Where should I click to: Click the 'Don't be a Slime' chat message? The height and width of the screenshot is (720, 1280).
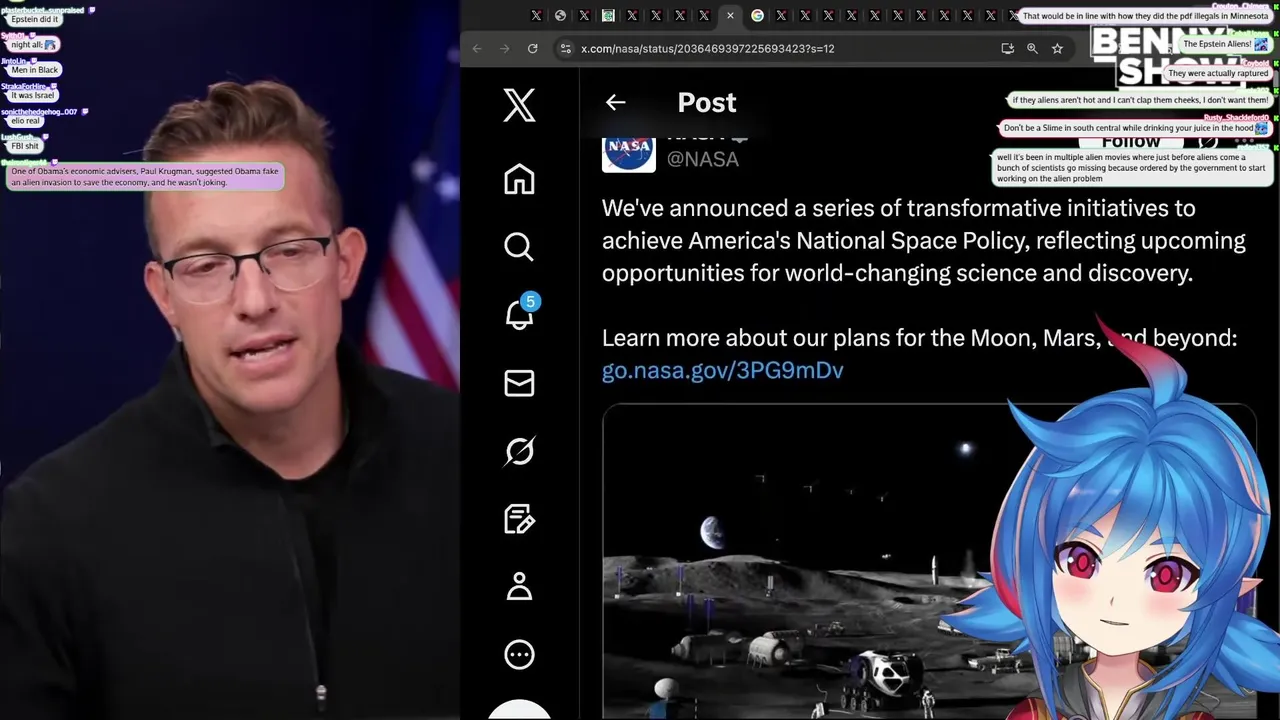pos(1135,128)
